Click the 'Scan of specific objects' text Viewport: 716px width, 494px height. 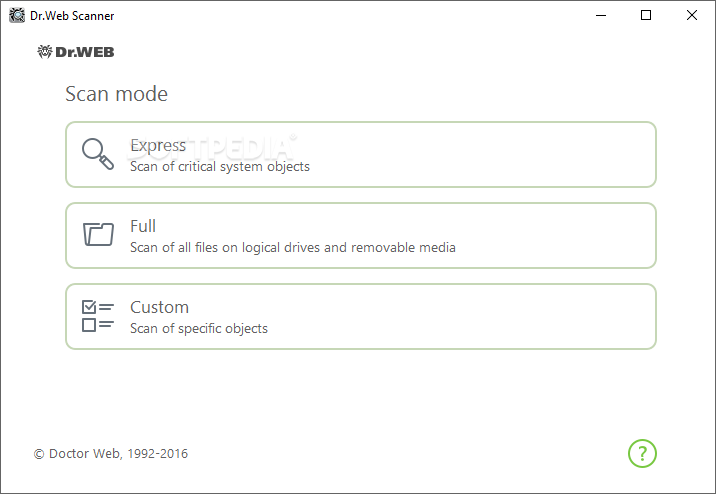(199, 329)
